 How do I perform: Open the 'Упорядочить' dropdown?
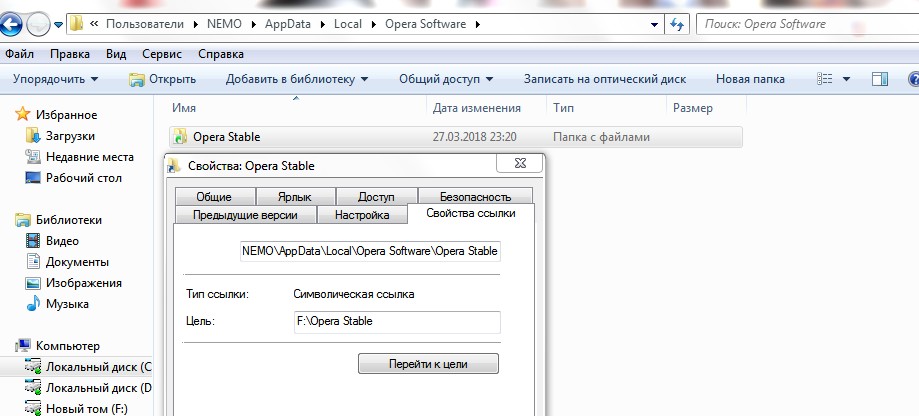click(56, 79)
